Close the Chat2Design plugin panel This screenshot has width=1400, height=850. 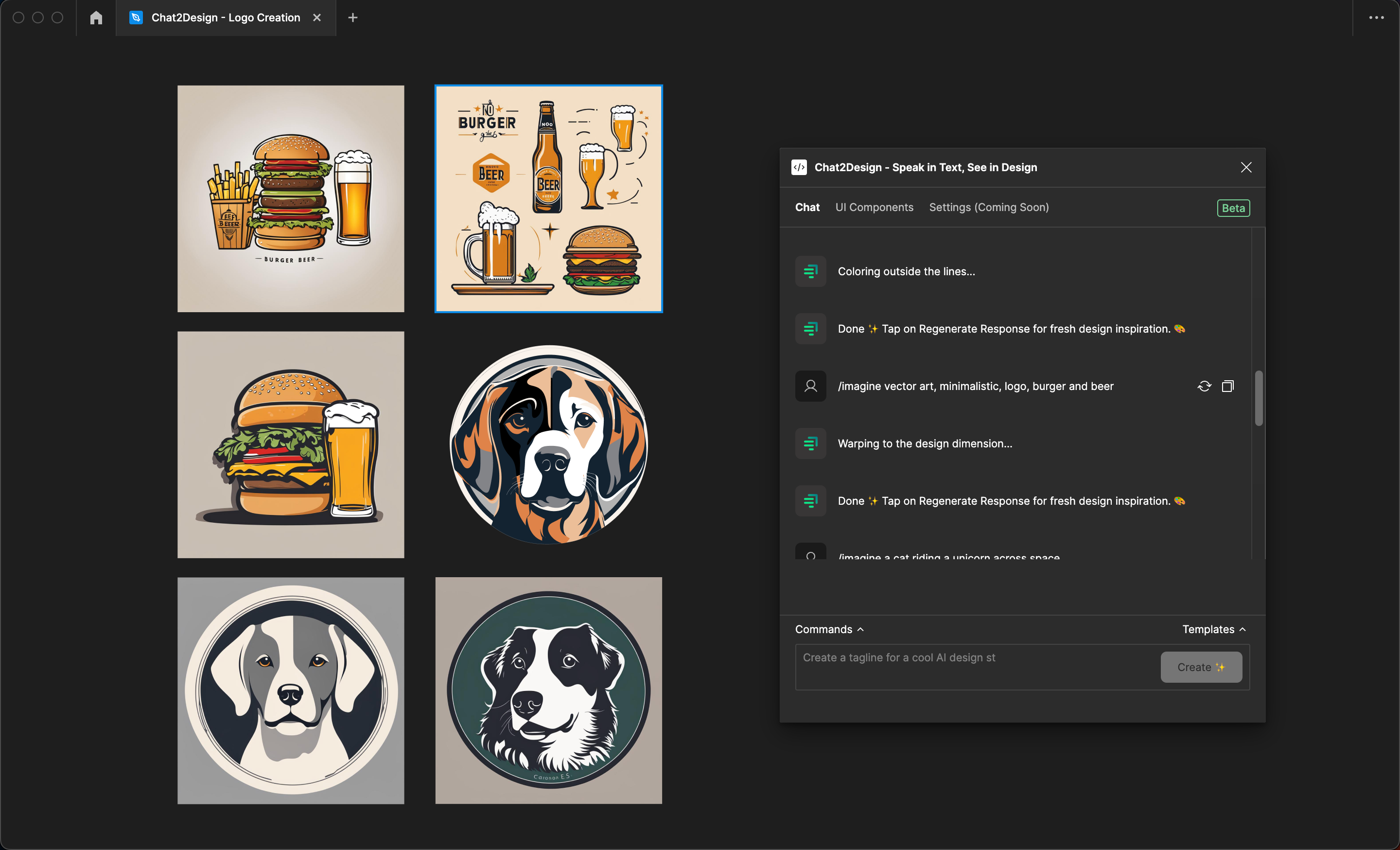coord(1246,167)
